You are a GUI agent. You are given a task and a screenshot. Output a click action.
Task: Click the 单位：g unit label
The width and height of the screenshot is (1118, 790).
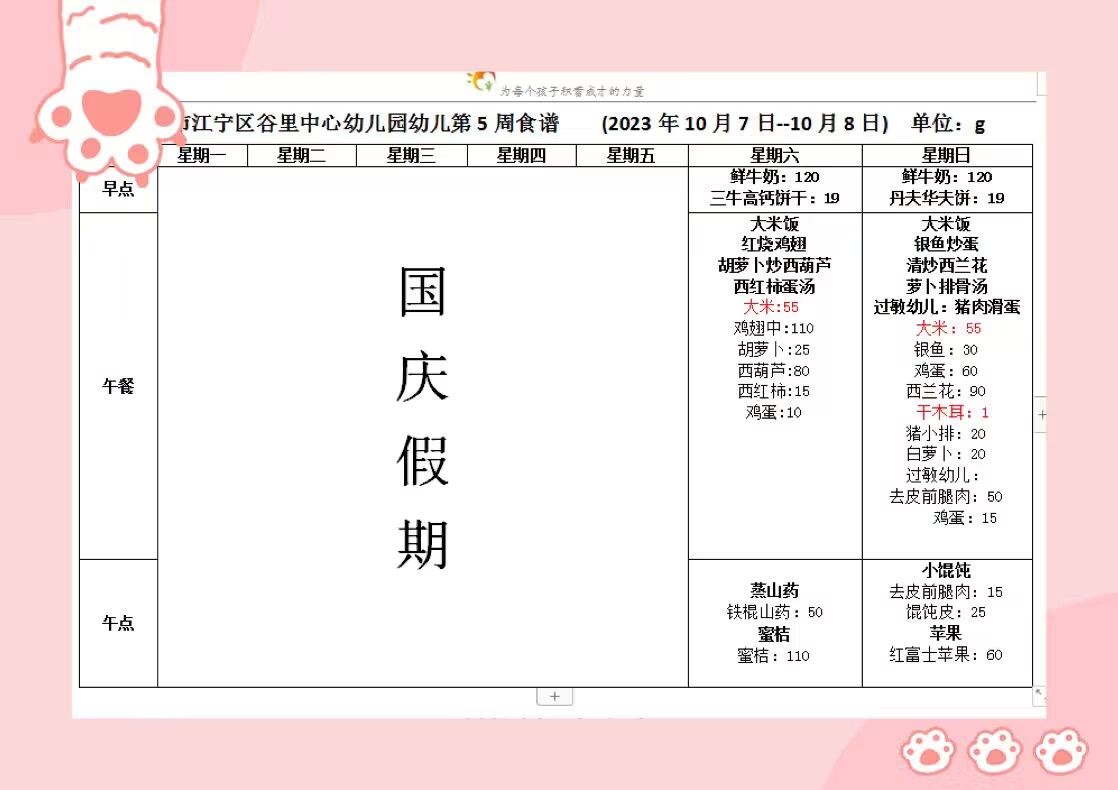(x=948, y=123)
